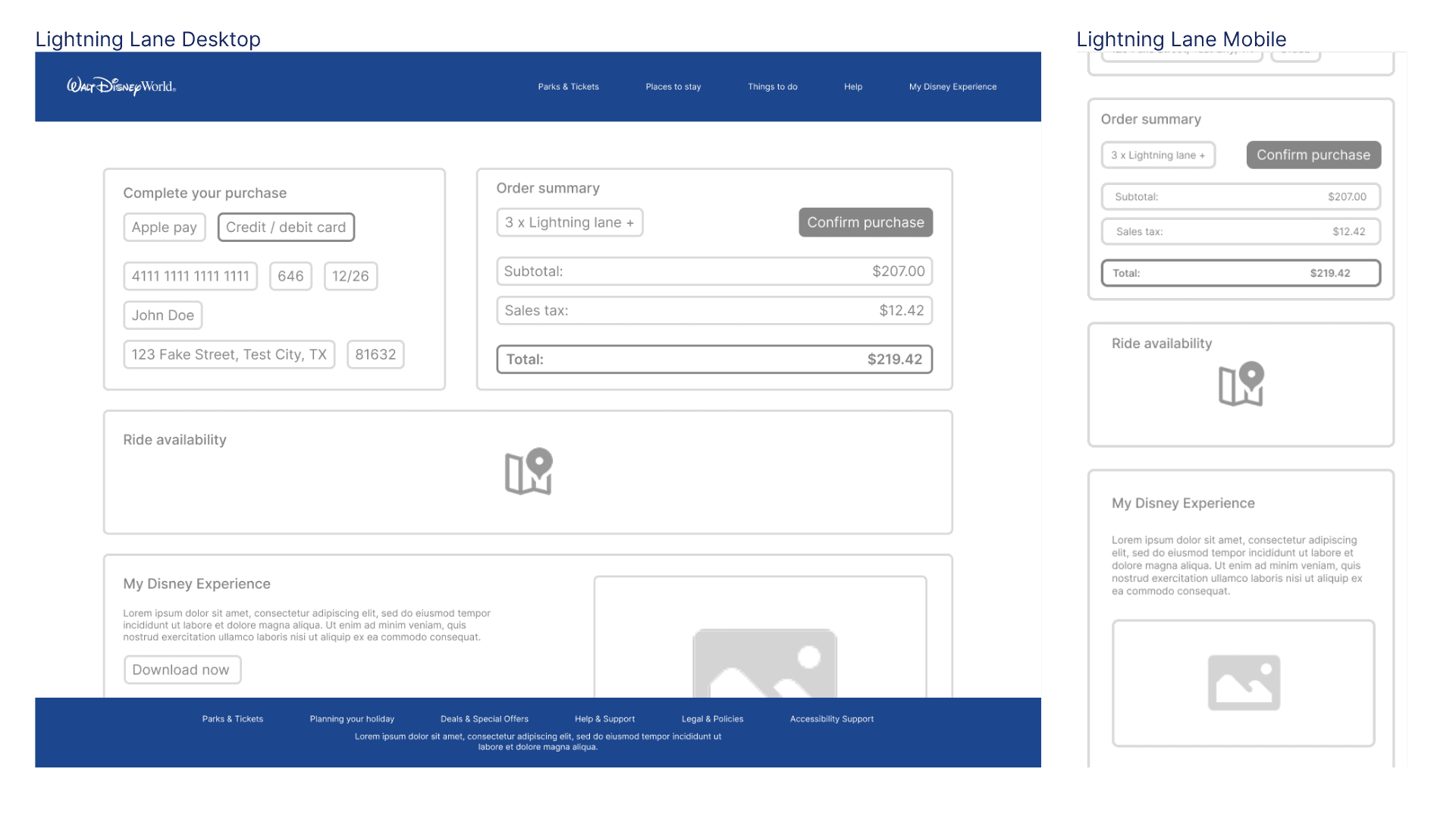Click desktop Subtotal amount $207.00
Screen dimensions: 1456x819
899,271
